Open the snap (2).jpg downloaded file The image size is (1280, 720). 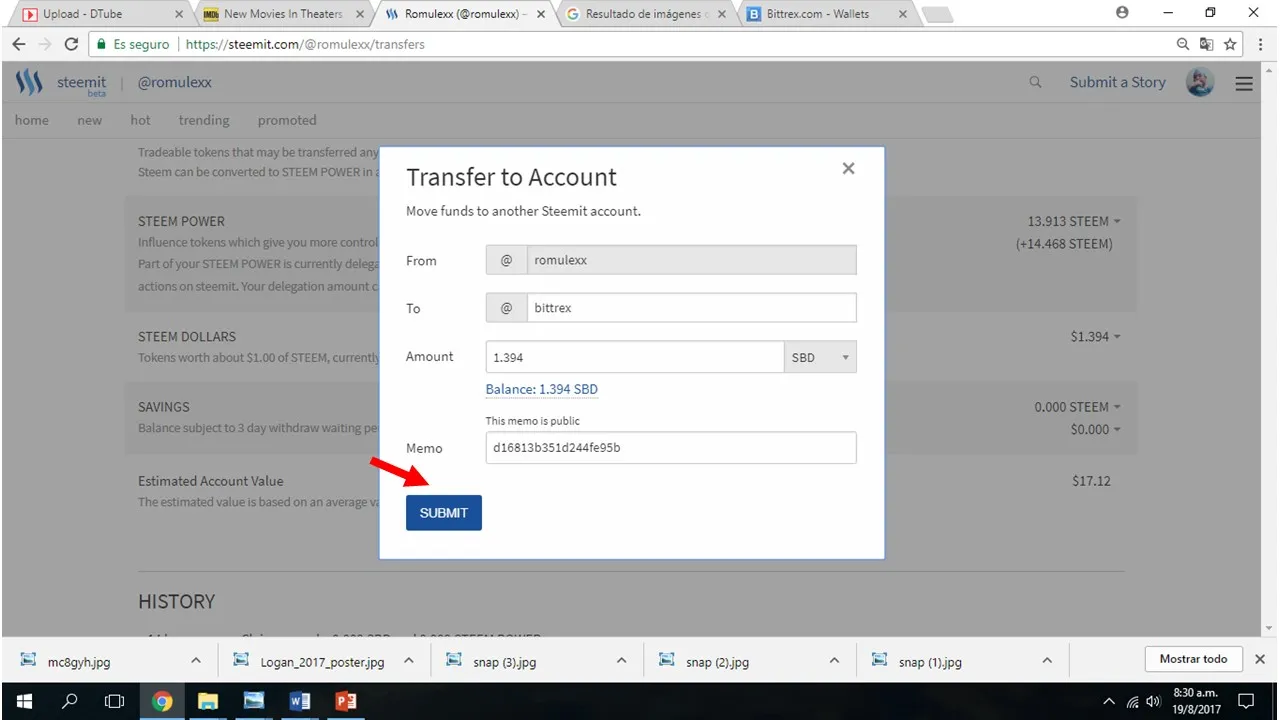point(717,661)
